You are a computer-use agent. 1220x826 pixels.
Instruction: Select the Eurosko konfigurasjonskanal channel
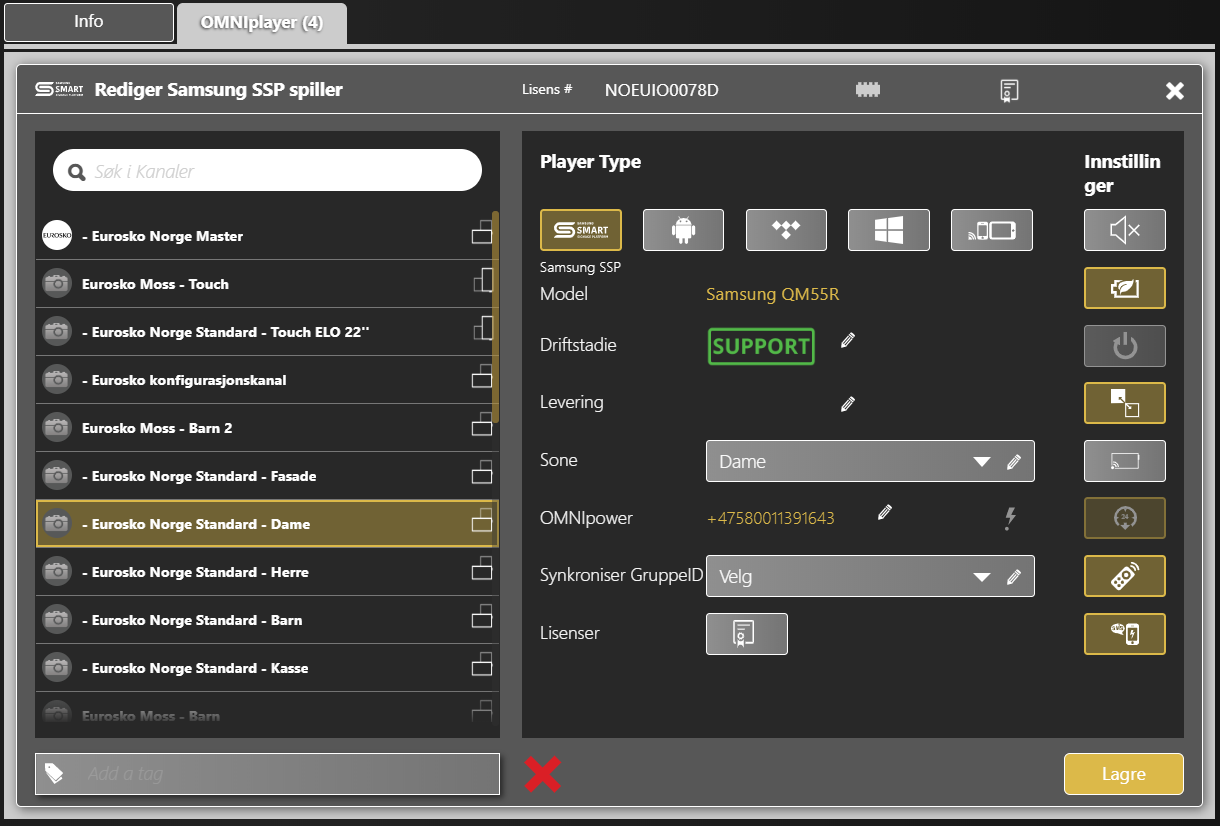click(267, 380)
